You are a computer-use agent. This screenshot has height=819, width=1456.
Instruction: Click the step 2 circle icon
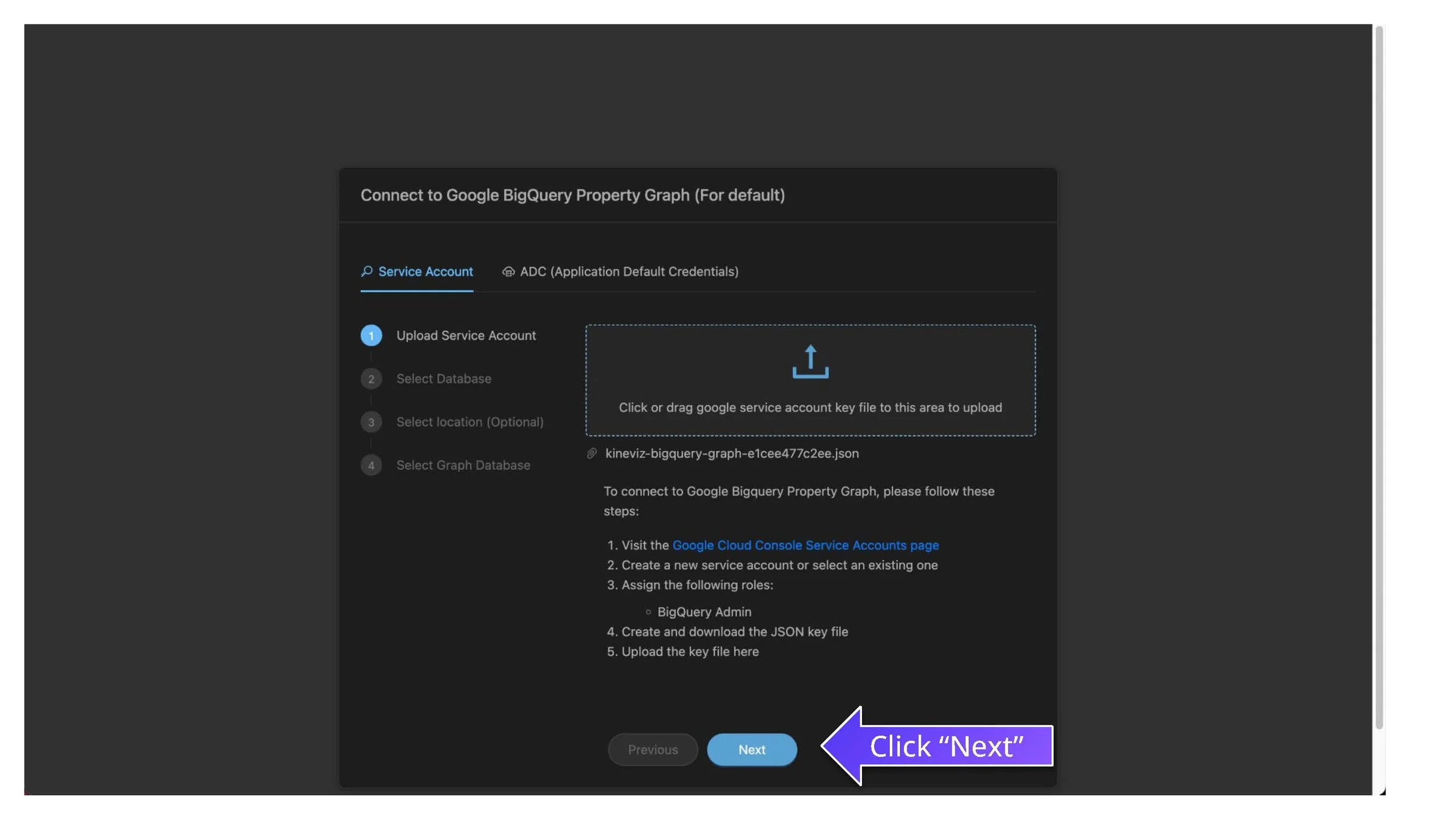371,379
